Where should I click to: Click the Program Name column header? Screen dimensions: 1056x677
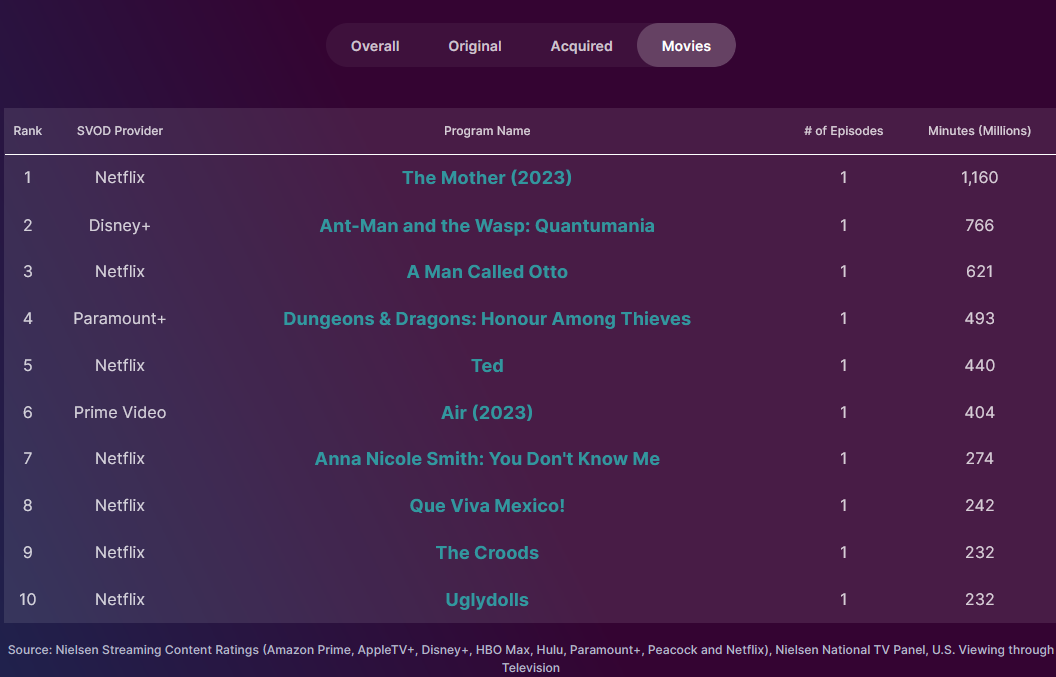coord(487,131)
